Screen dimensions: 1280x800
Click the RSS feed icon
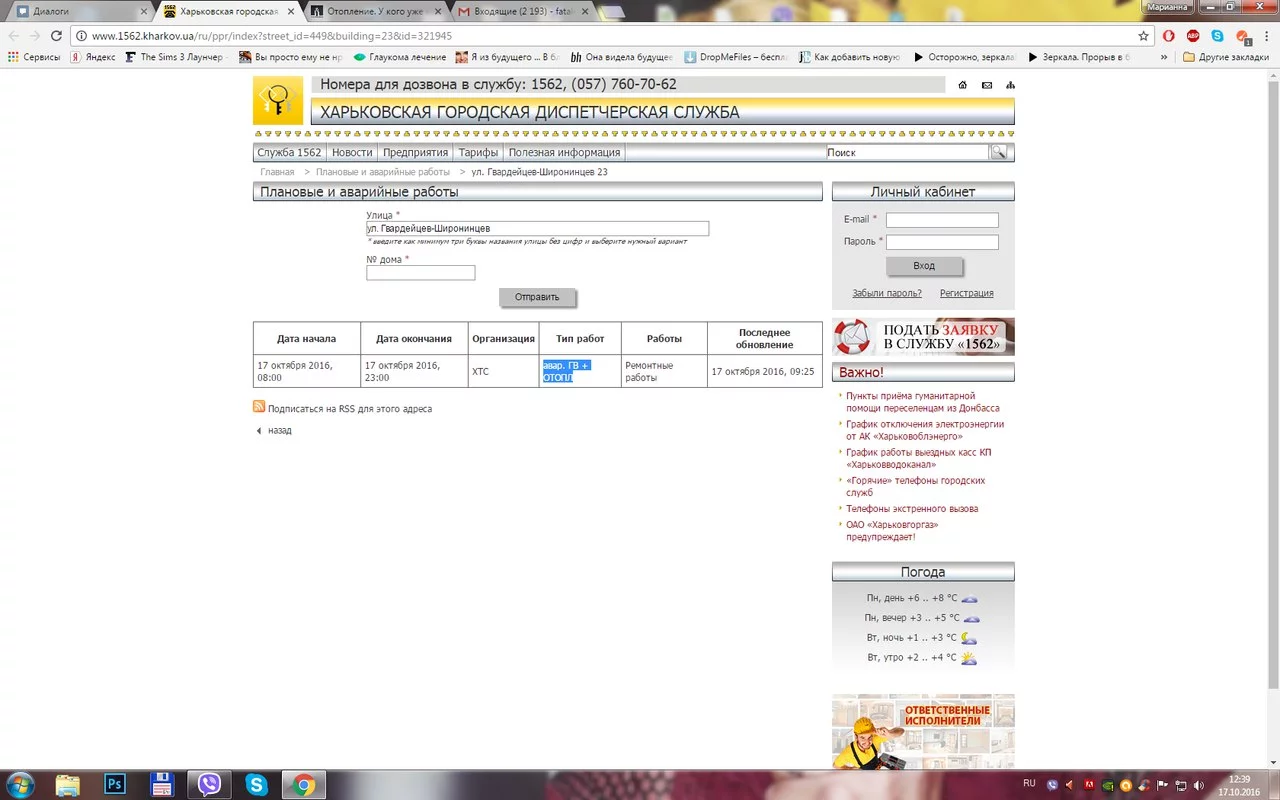259,407
